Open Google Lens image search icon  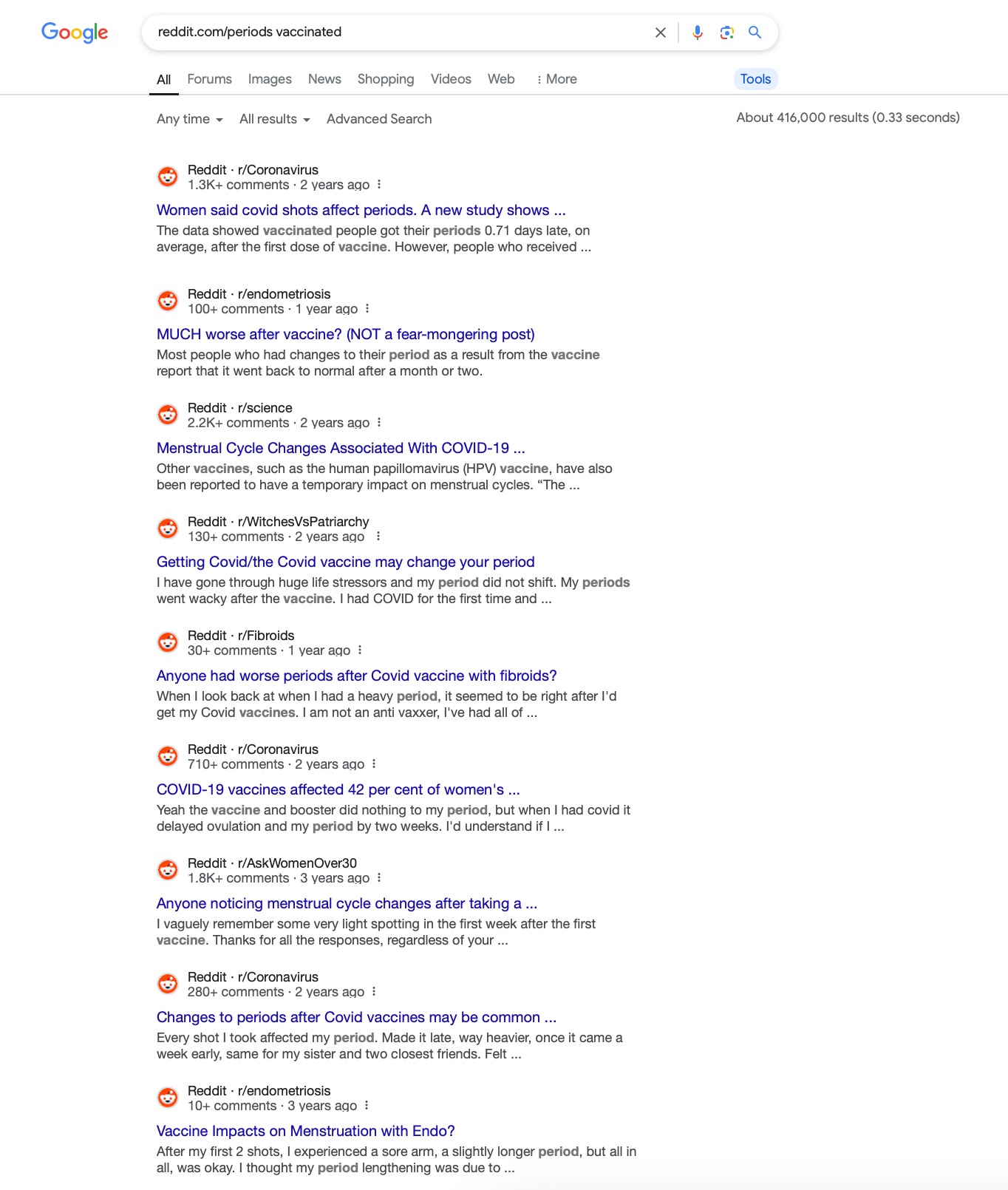(726, 33)
